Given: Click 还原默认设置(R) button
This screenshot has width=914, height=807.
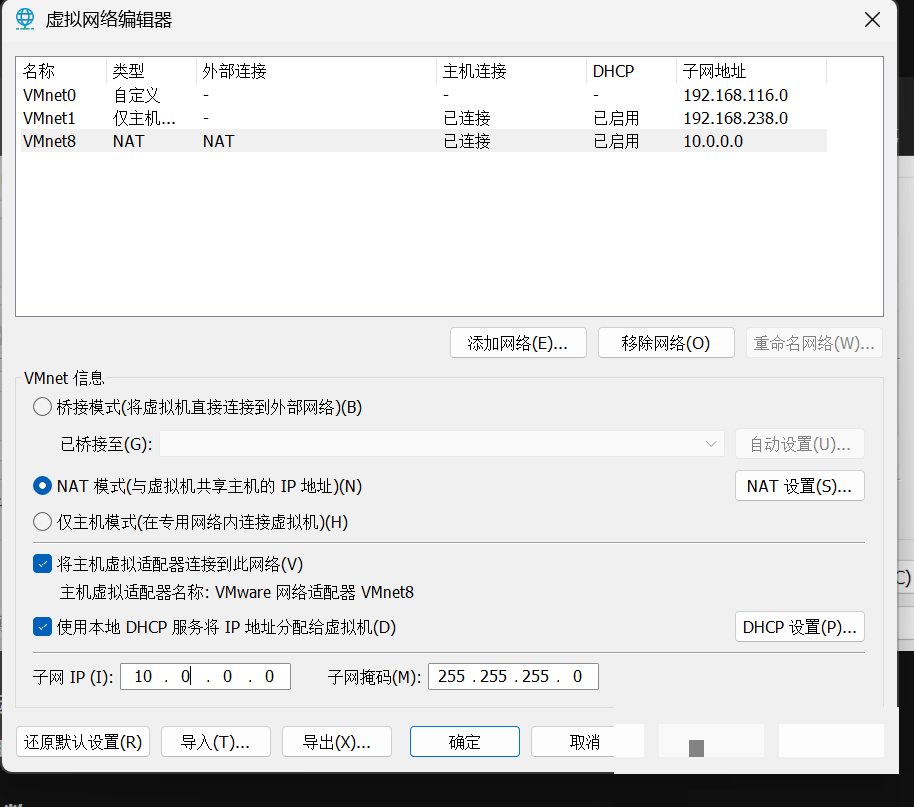Looking at the screenshot, I should (83, 742).
